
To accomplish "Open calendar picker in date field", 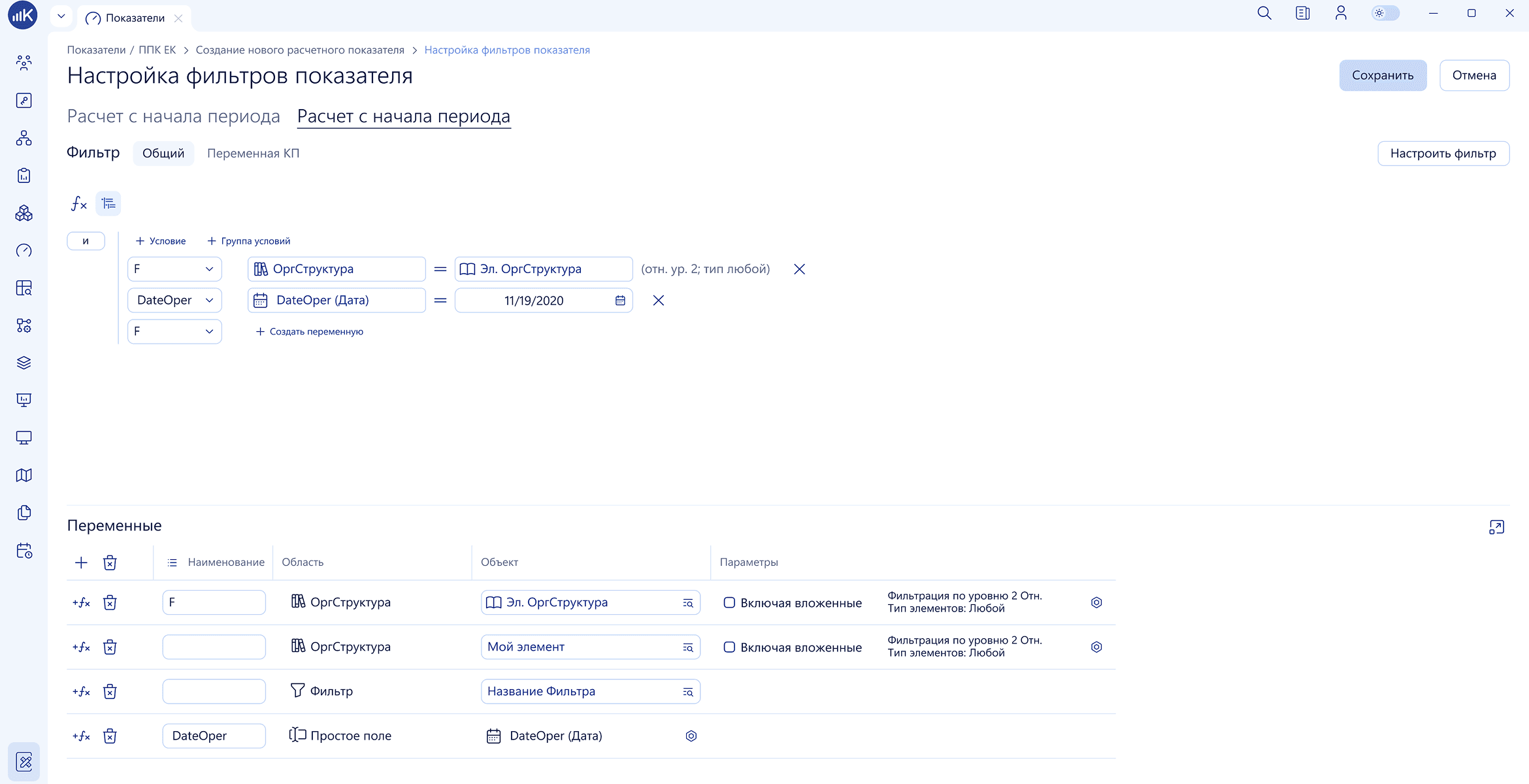I will pos(620,301).
